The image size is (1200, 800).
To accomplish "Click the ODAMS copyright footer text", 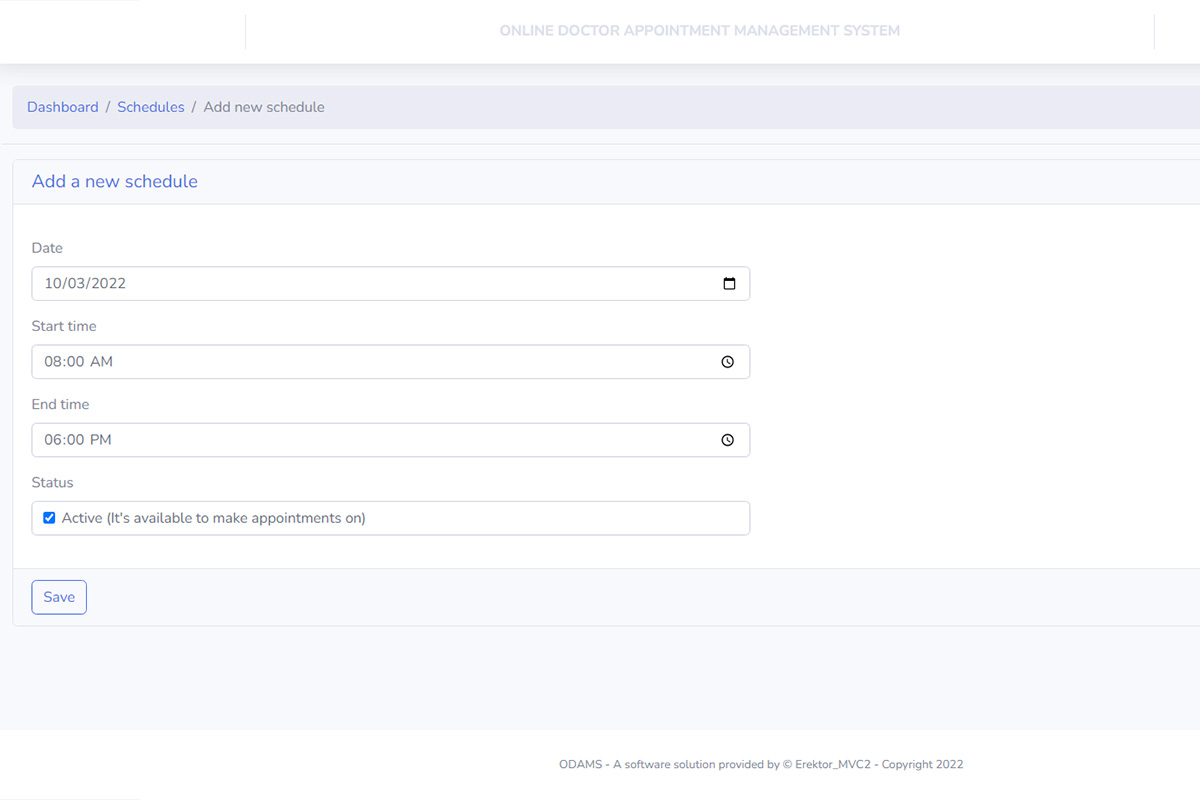I will point(761,764).
